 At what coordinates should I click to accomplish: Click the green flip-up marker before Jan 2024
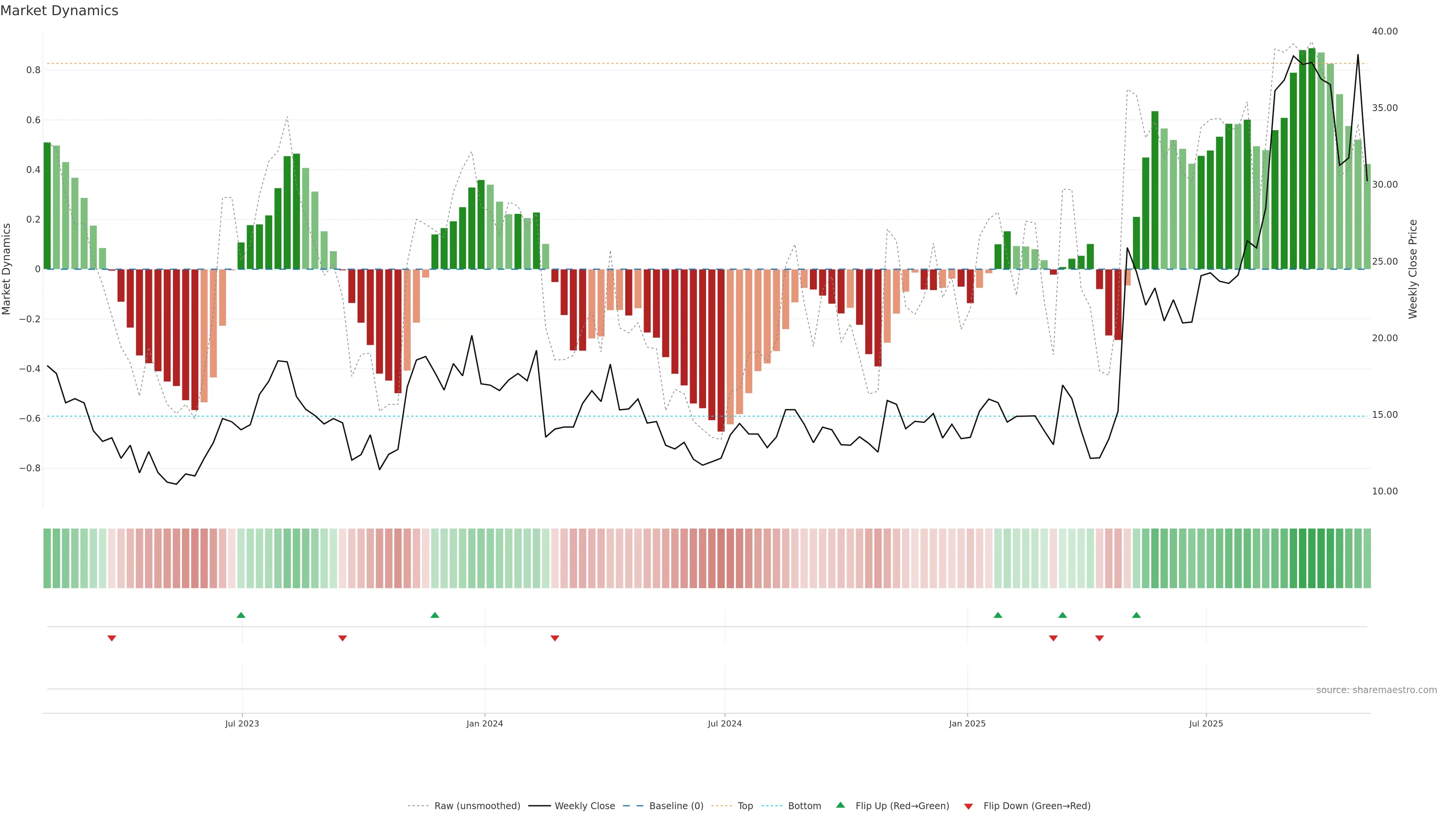[435, 615]
